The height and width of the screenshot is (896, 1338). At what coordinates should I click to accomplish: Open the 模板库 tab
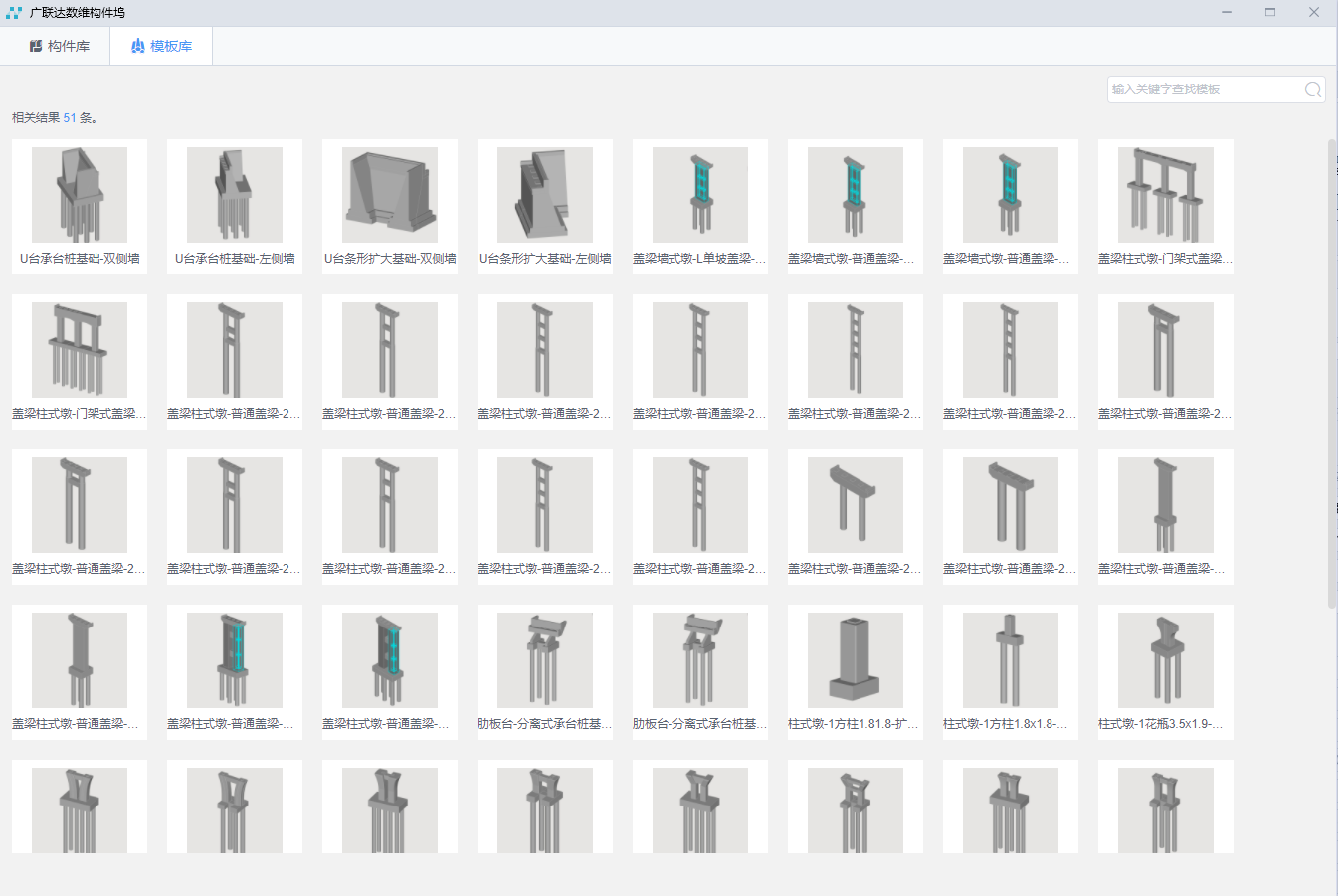pos(161,46)
